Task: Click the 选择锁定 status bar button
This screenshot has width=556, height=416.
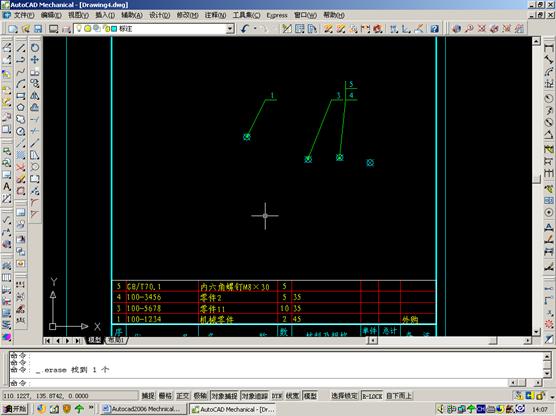Action: click(x=344, y=396)
